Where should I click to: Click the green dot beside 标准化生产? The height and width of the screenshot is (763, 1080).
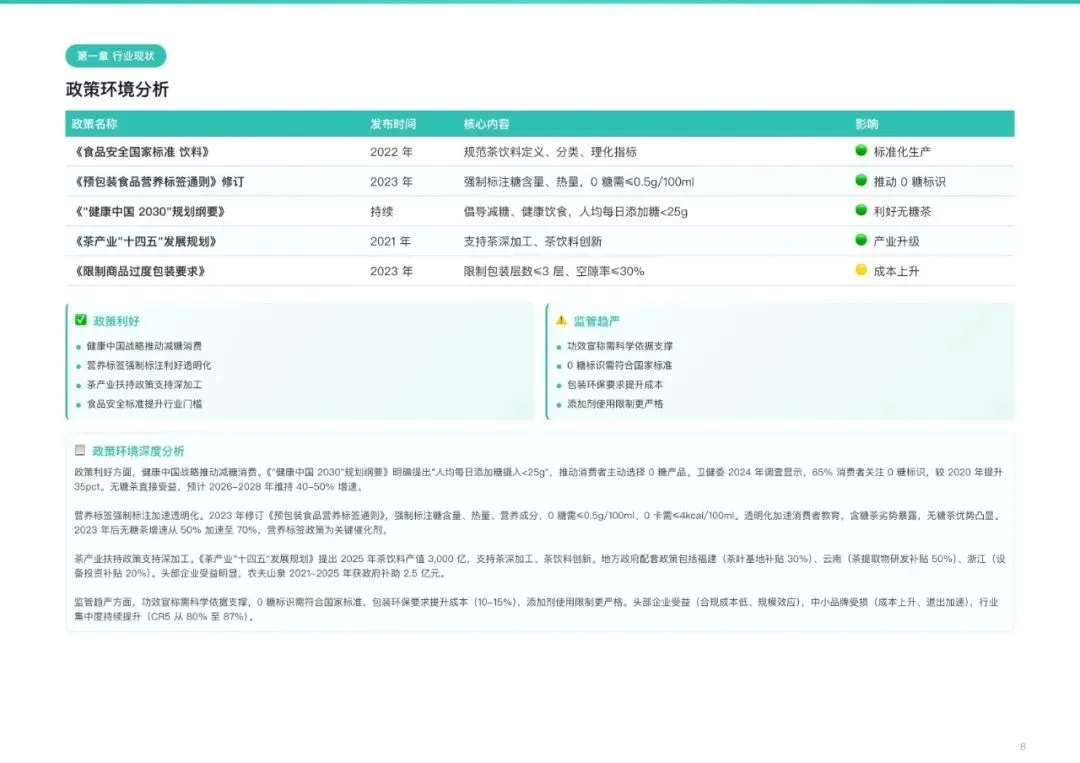(860, 150)
